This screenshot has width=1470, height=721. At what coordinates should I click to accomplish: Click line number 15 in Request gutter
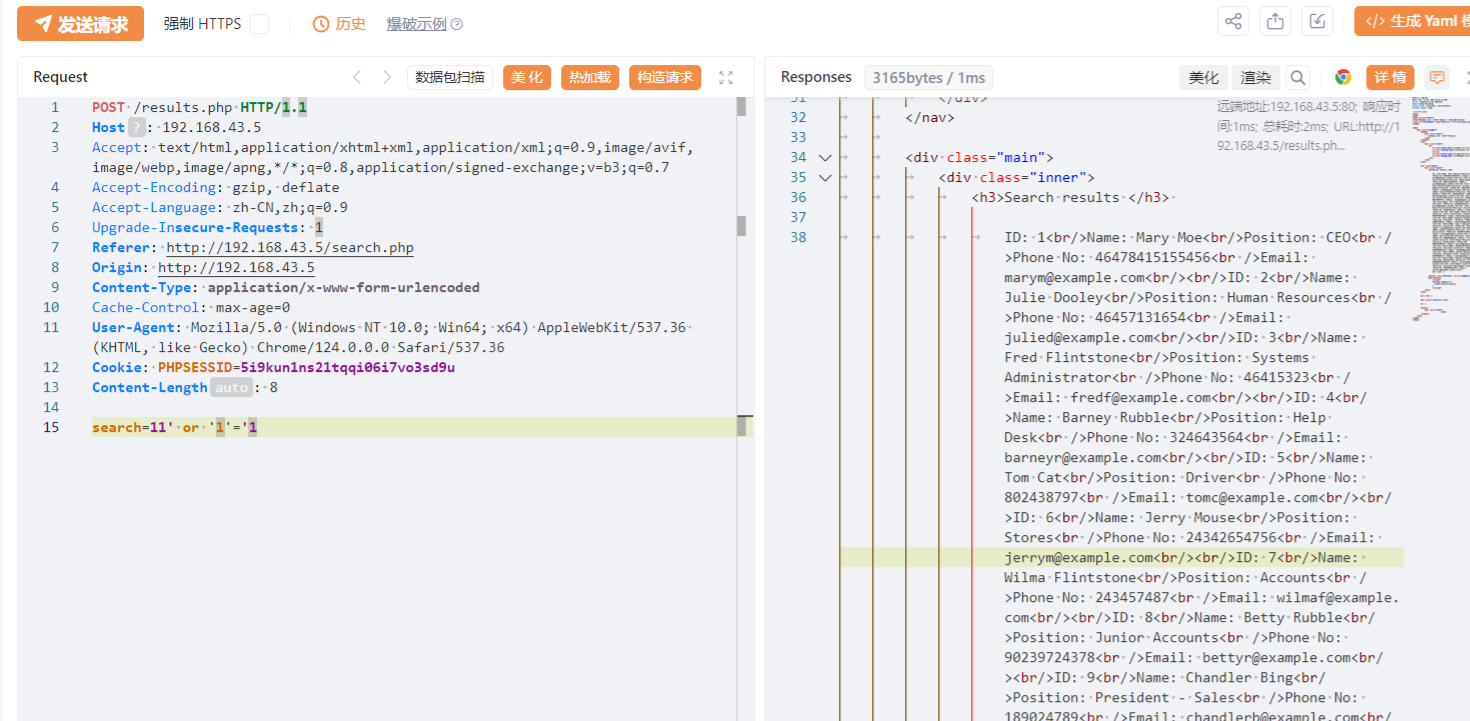[x=51, y=427]
